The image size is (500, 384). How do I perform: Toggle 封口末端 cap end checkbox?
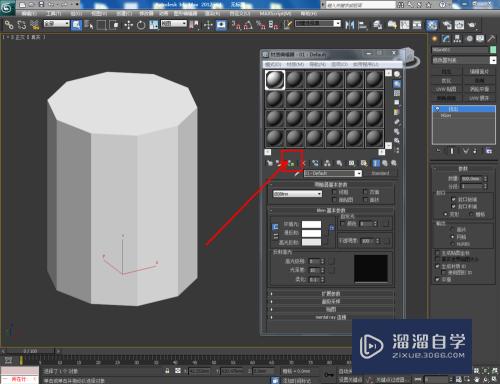(x=453, y=207)
